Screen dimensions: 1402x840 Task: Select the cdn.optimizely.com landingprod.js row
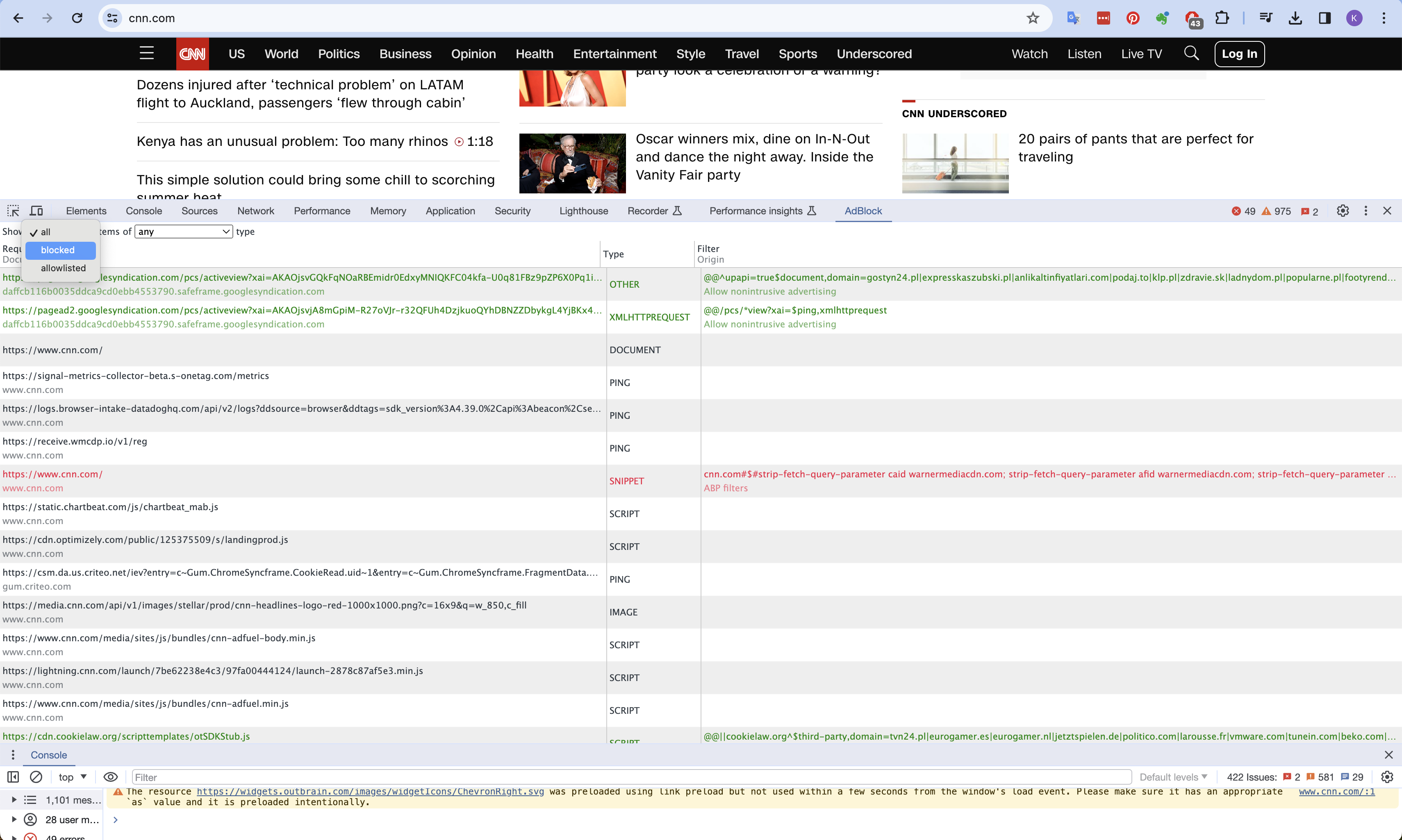click(701, 547)
